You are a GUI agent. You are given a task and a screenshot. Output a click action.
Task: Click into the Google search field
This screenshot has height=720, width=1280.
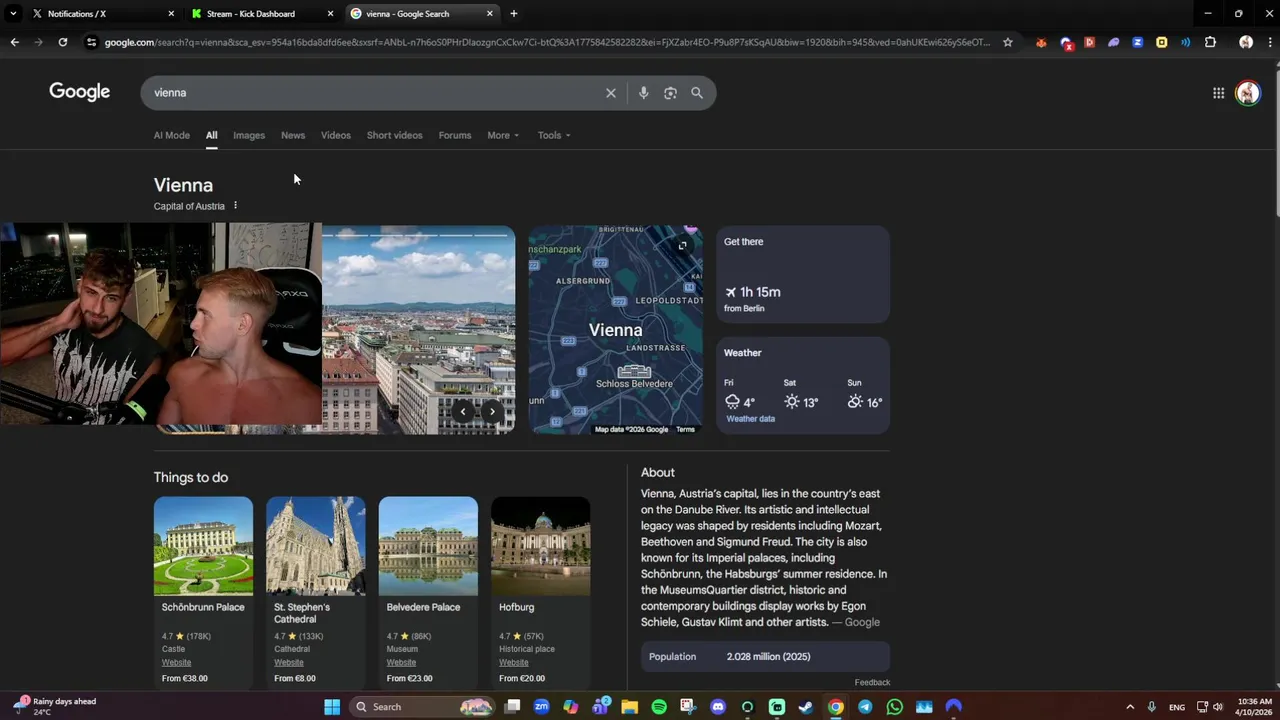pyautogui.click(x=375, y=93)
